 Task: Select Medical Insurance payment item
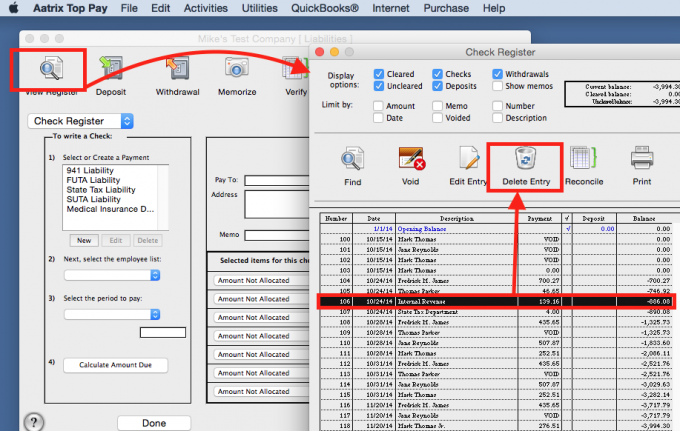[x=110, y=209]
